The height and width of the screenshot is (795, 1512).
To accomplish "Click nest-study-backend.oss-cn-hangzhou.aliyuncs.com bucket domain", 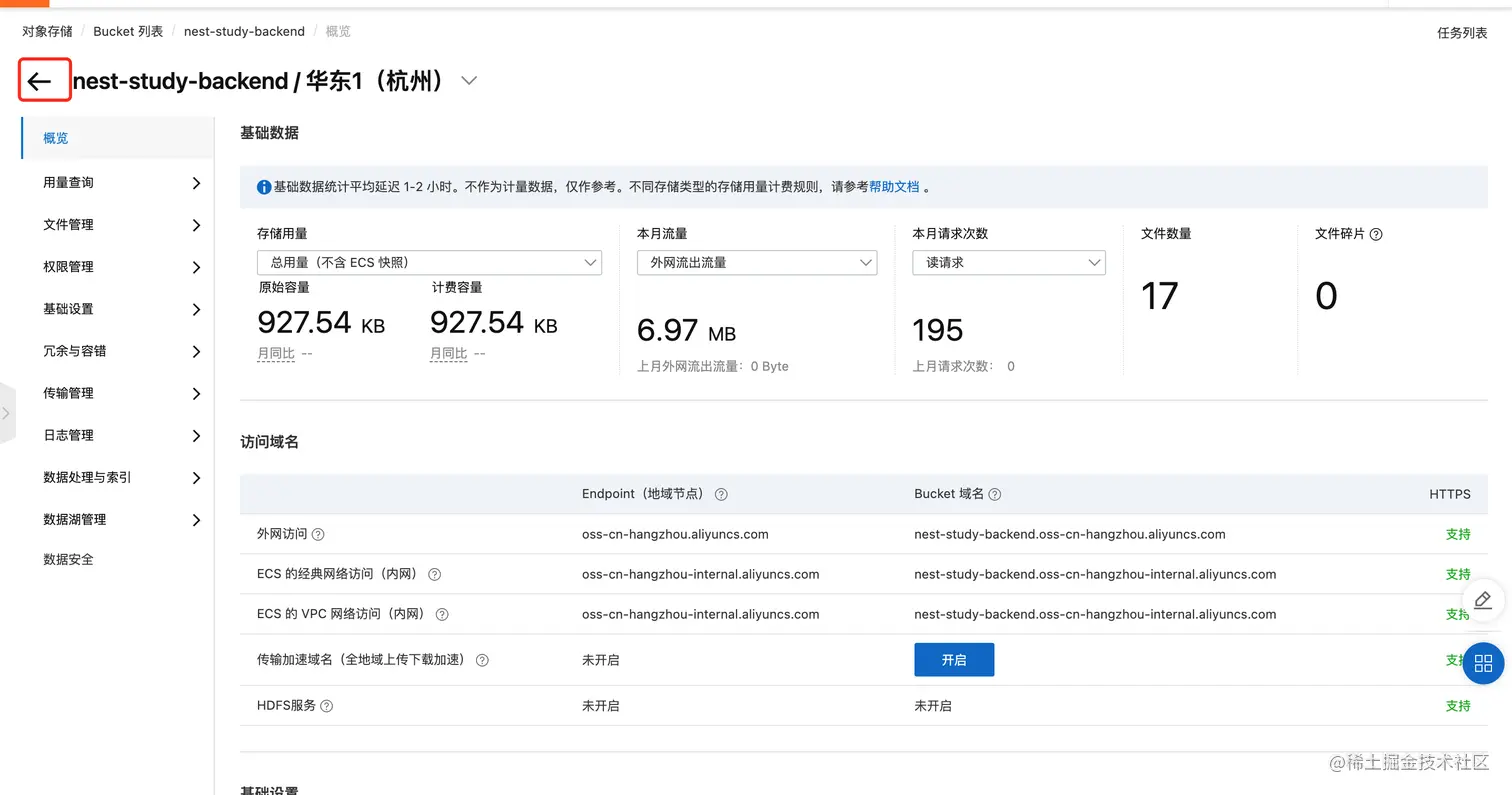I will click(x=1070, y=534).
